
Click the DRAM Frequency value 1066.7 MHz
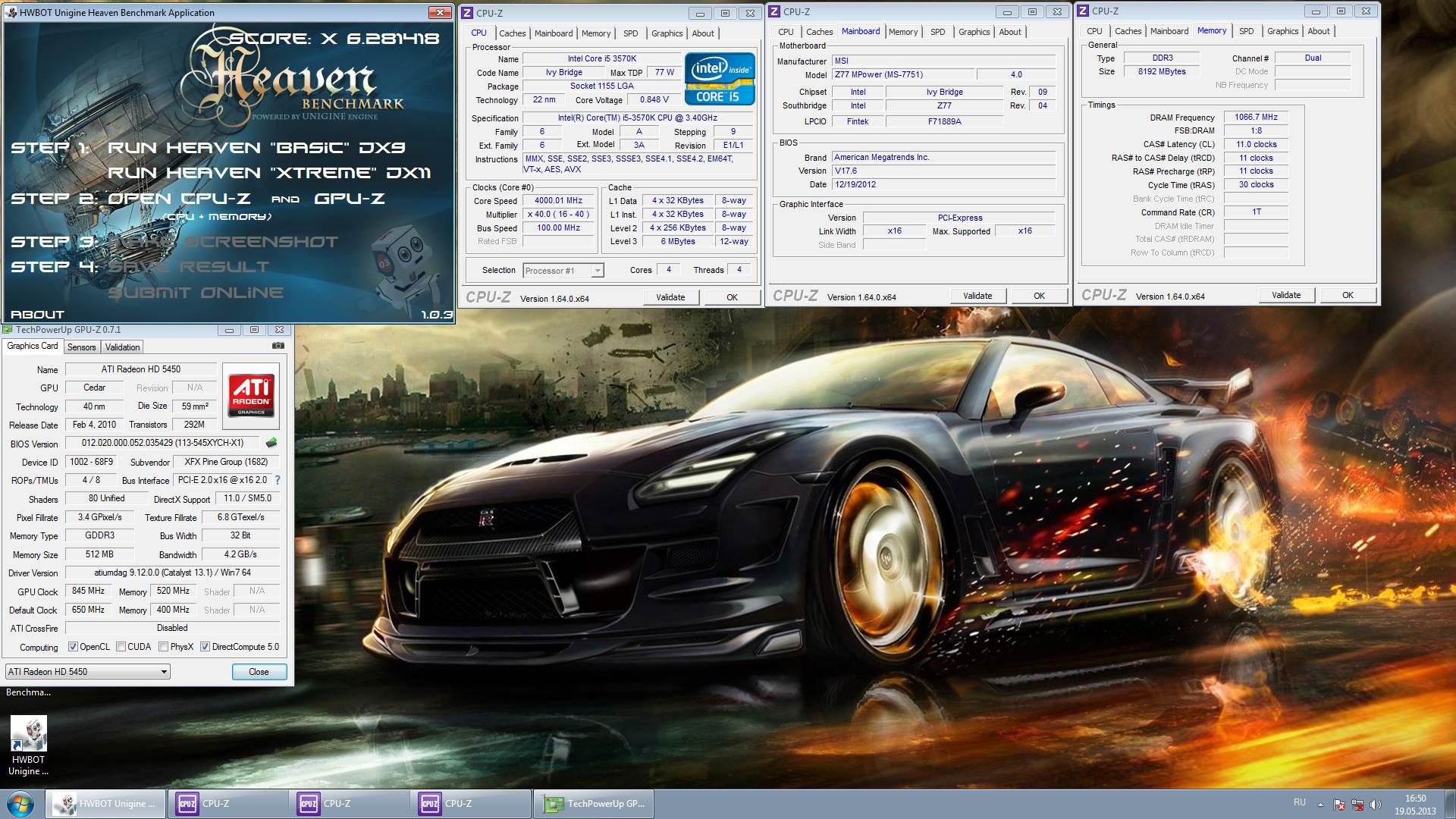[1256, 118]
